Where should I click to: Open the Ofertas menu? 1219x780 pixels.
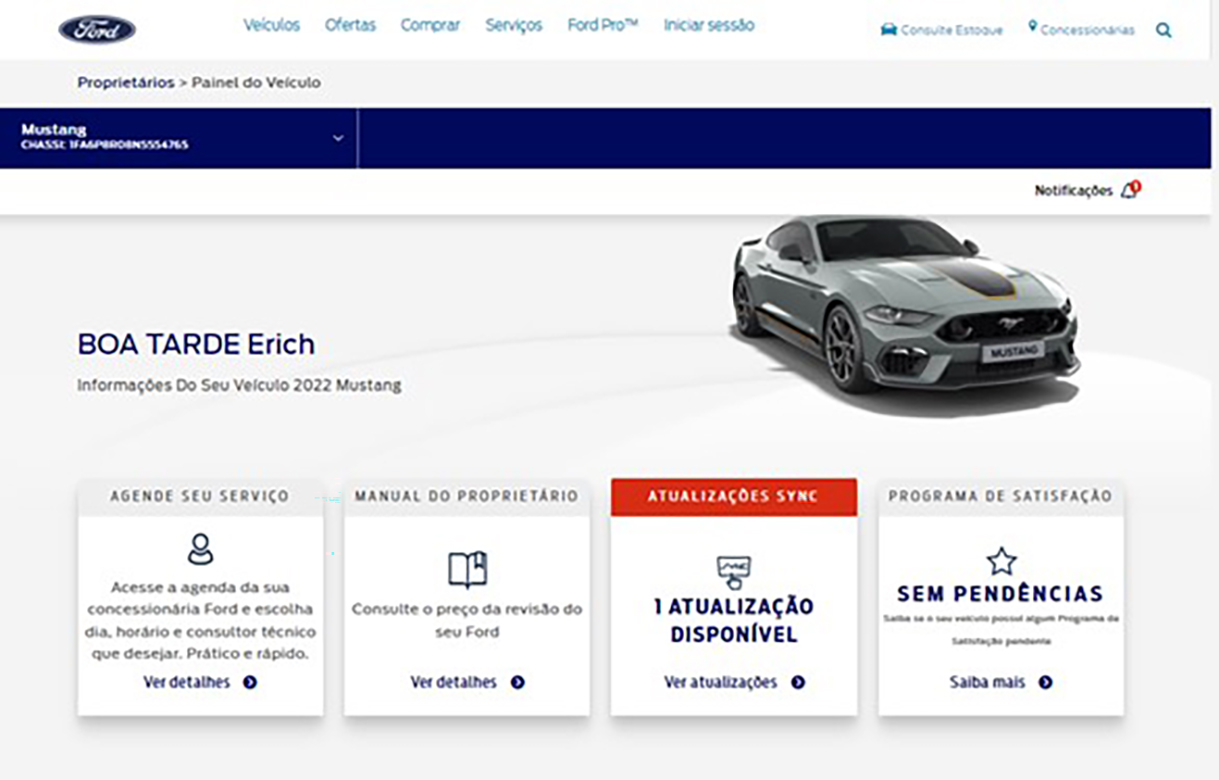click(350, 25)
